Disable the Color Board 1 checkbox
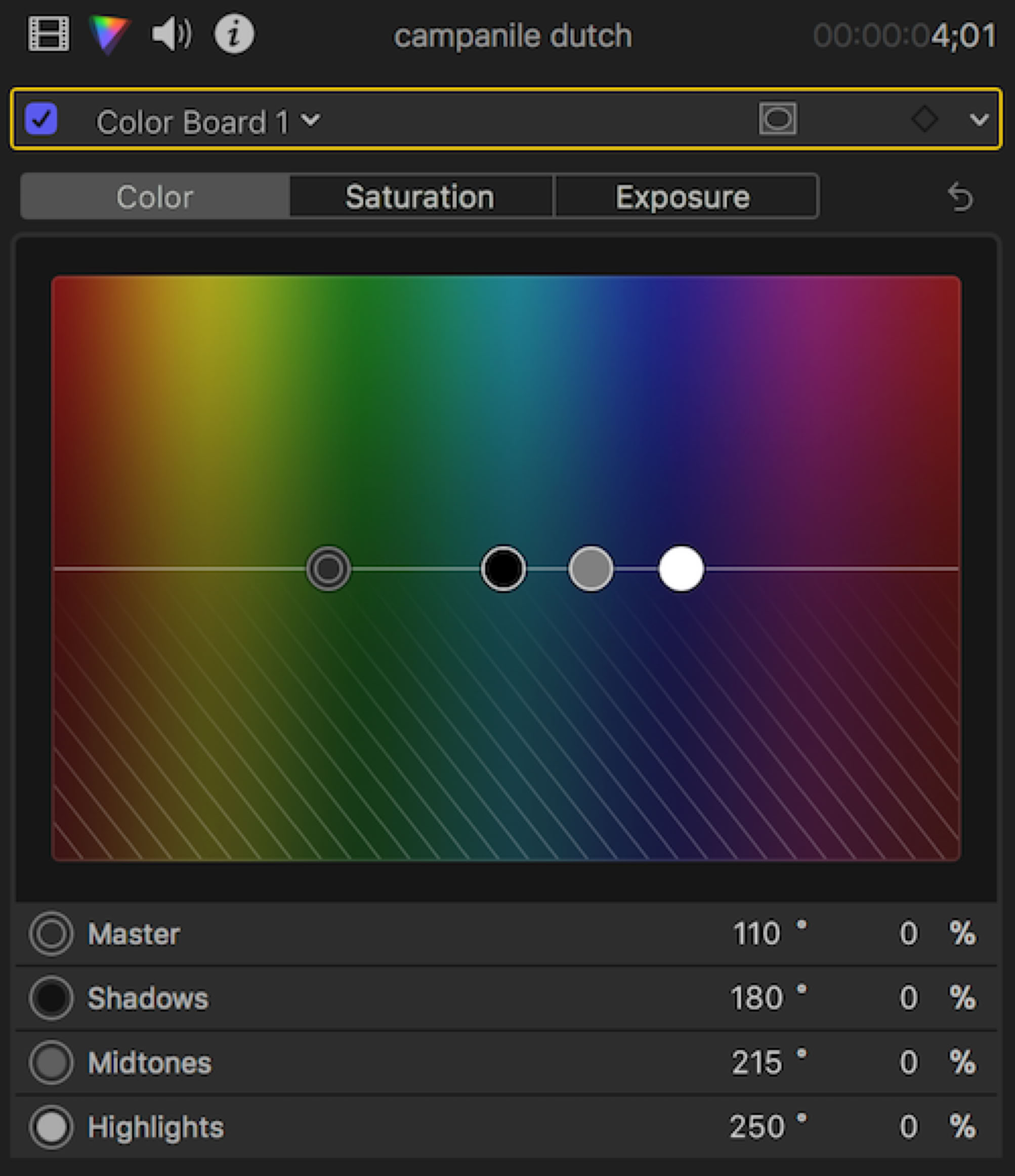The height and width of the screenshot is (1176, 1015). click(41, 119)
